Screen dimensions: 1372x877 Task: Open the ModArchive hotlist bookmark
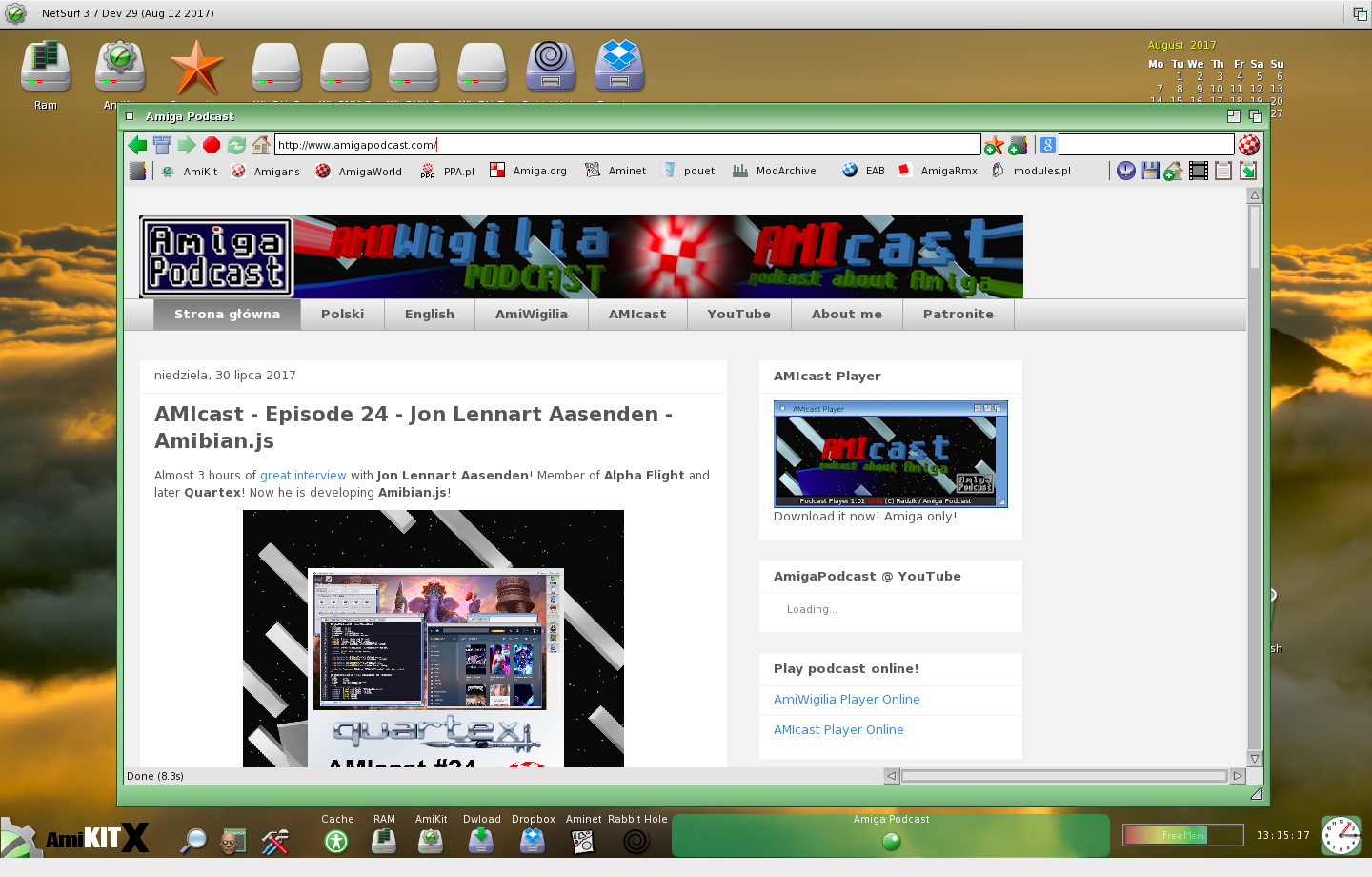(775, 172)
